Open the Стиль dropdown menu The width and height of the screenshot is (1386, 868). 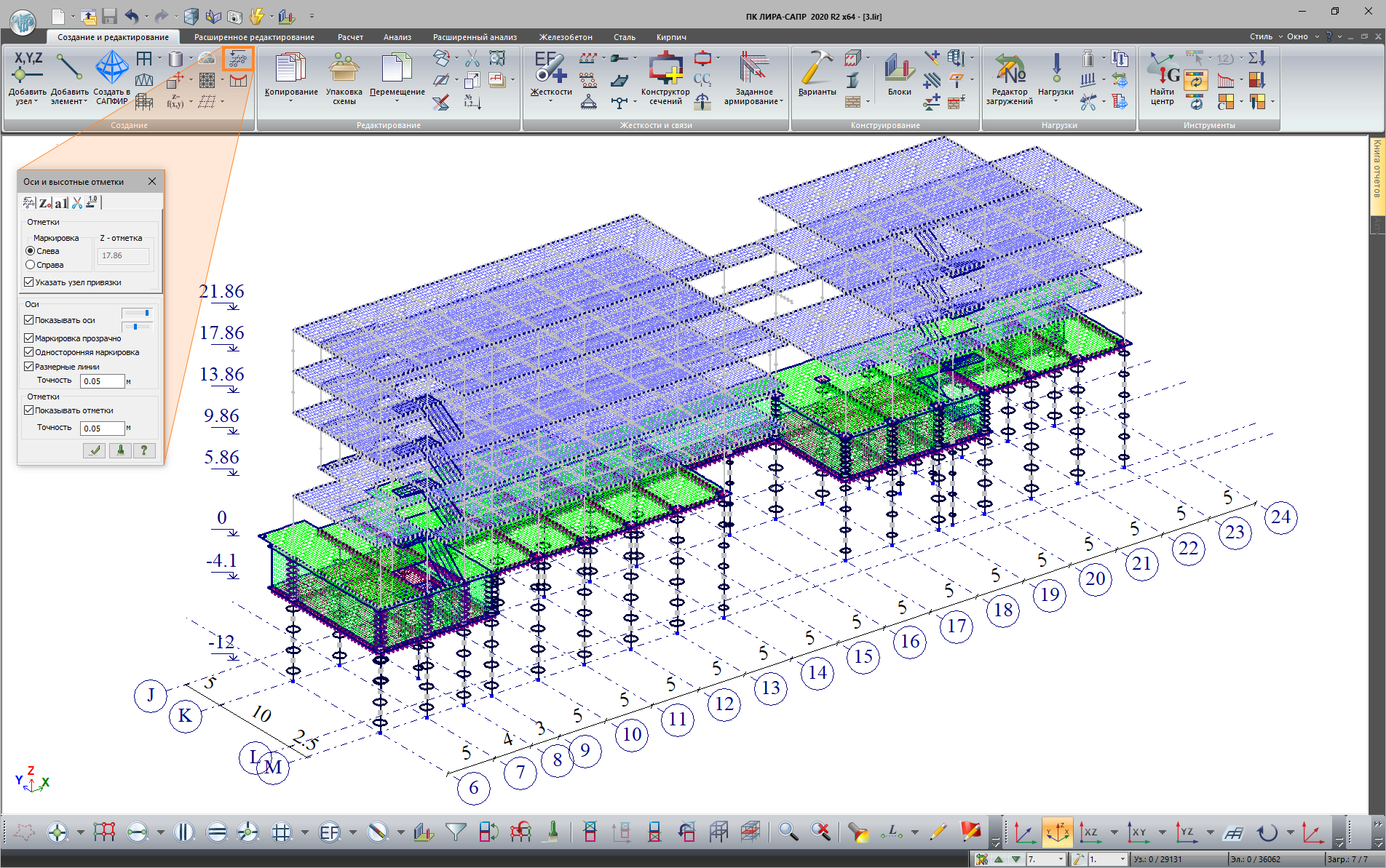click(1265, 36)
